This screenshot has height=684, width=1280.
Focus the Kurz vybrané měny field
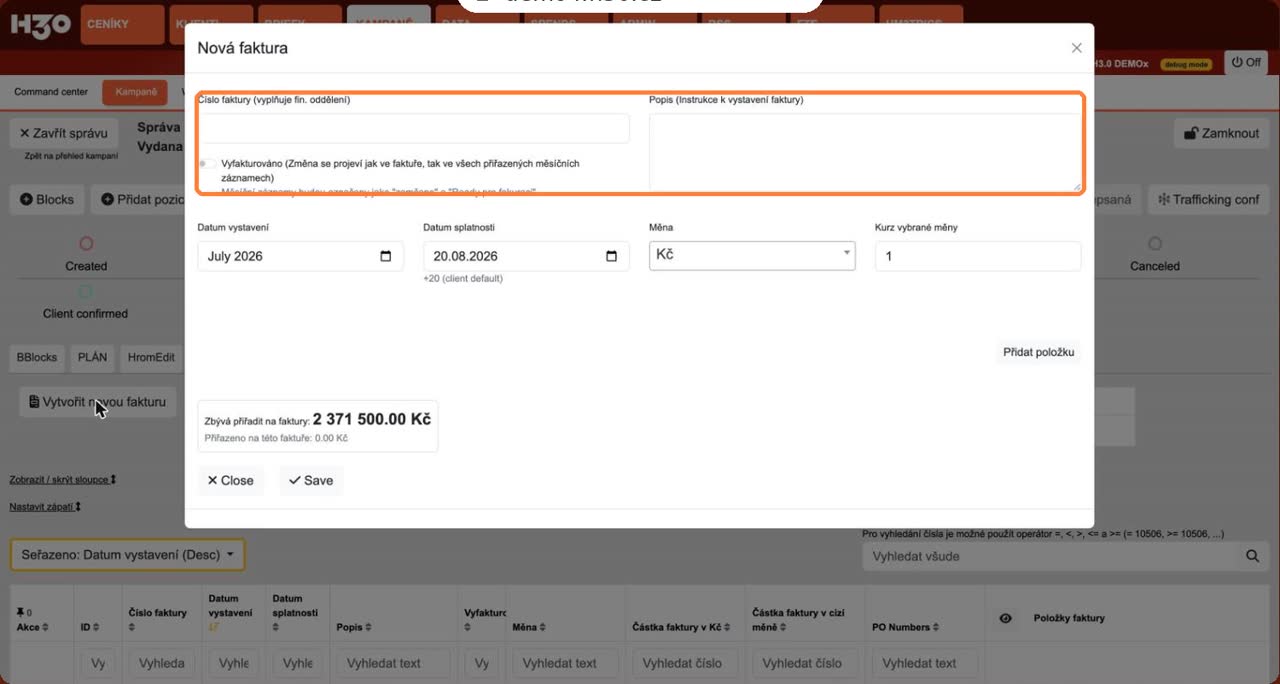tap(978, 256)
